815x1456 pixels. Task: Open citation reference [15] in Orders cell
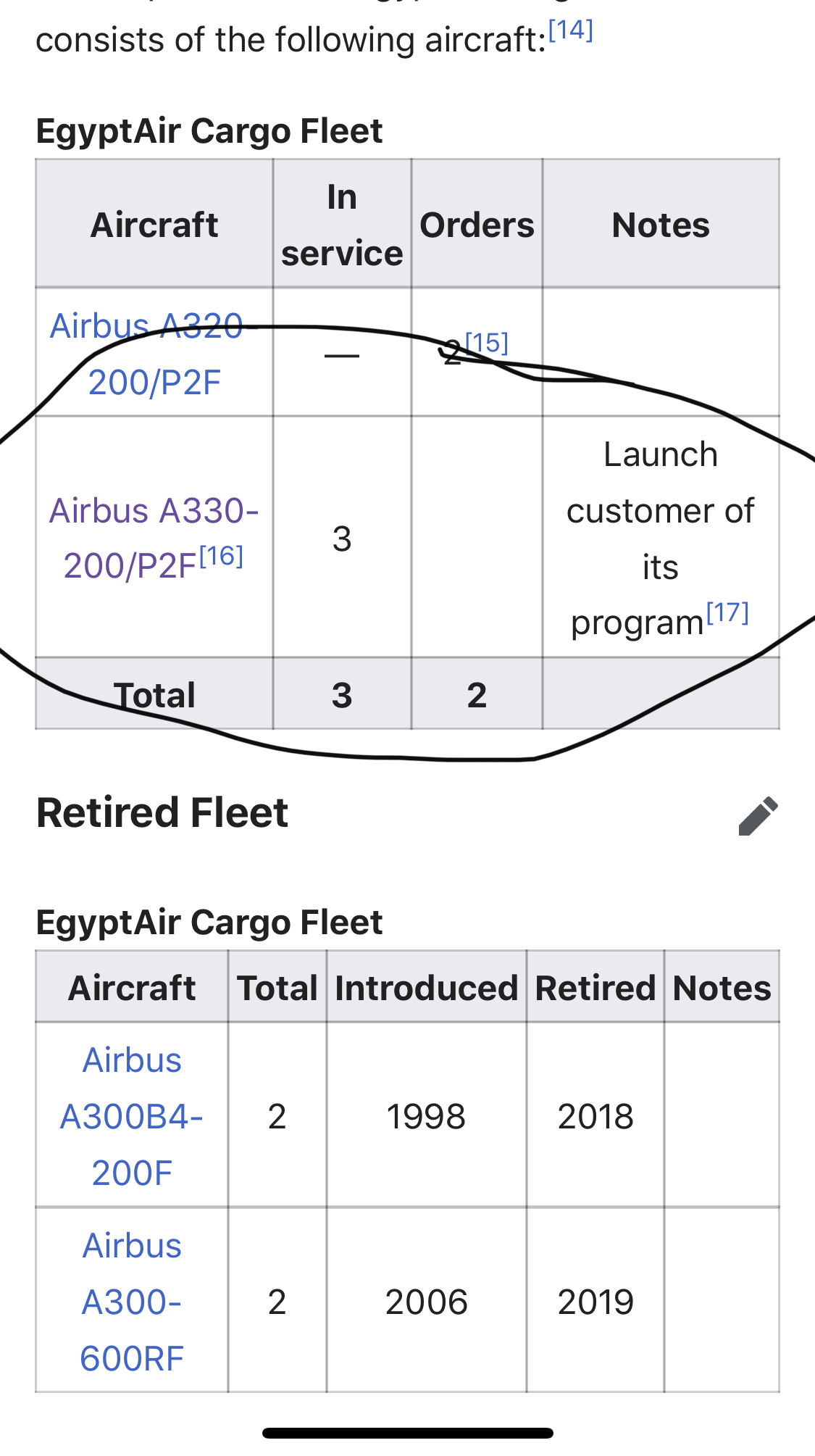487,343
